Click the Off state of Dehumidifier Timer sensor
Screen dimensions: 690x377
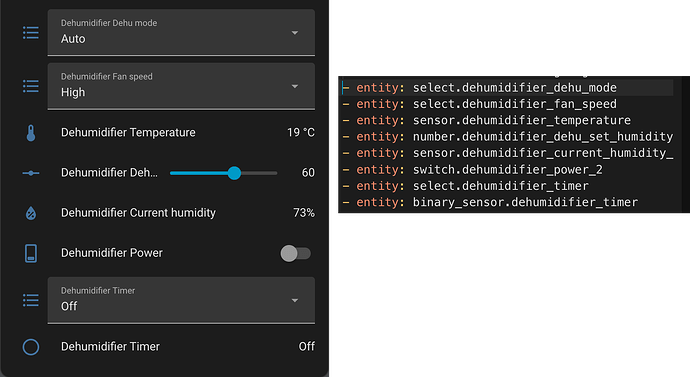point(307,347)
